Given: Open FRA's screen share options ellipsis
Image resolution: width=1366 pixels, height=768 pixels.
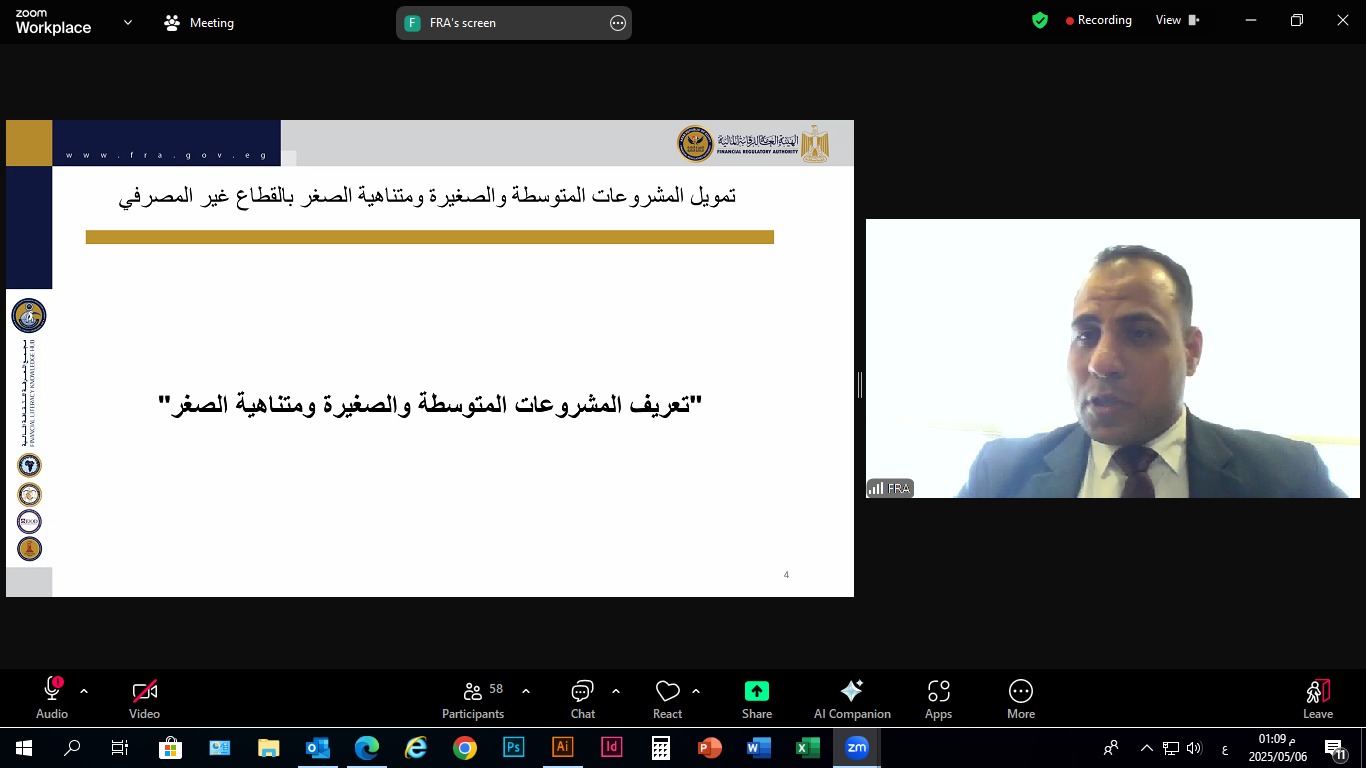Looking at the screenshot, I should [x=618, y=23].
